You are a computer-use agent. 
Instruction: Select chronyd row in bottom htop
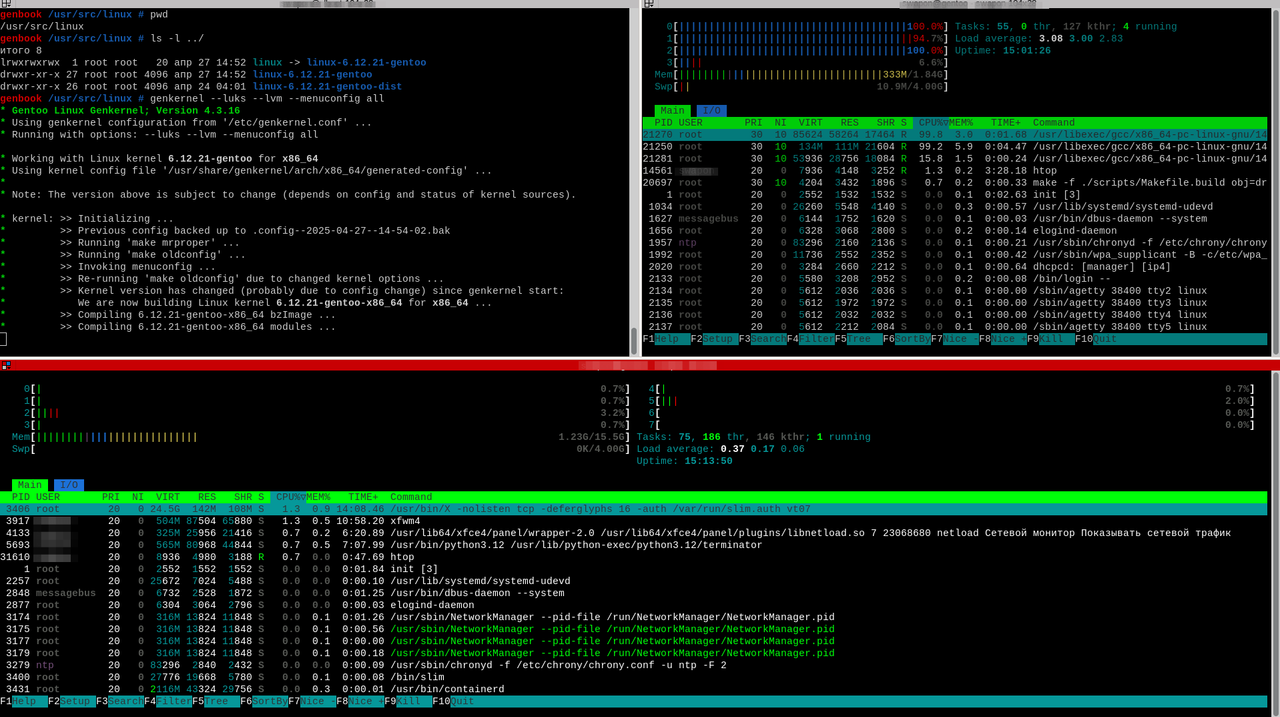point(634,665)
